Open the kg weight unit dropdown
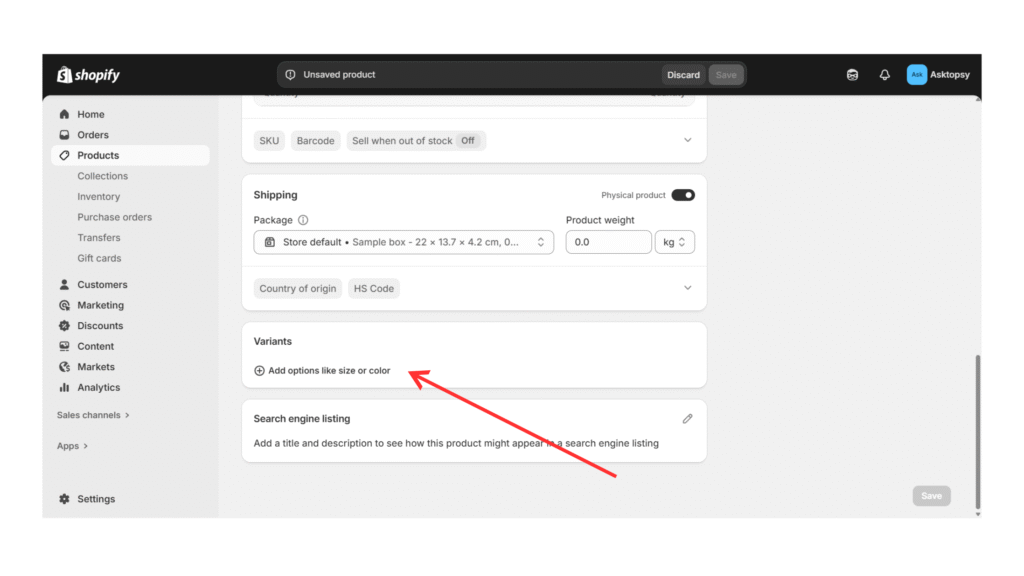1024x576 pixels. click(674, 242)
